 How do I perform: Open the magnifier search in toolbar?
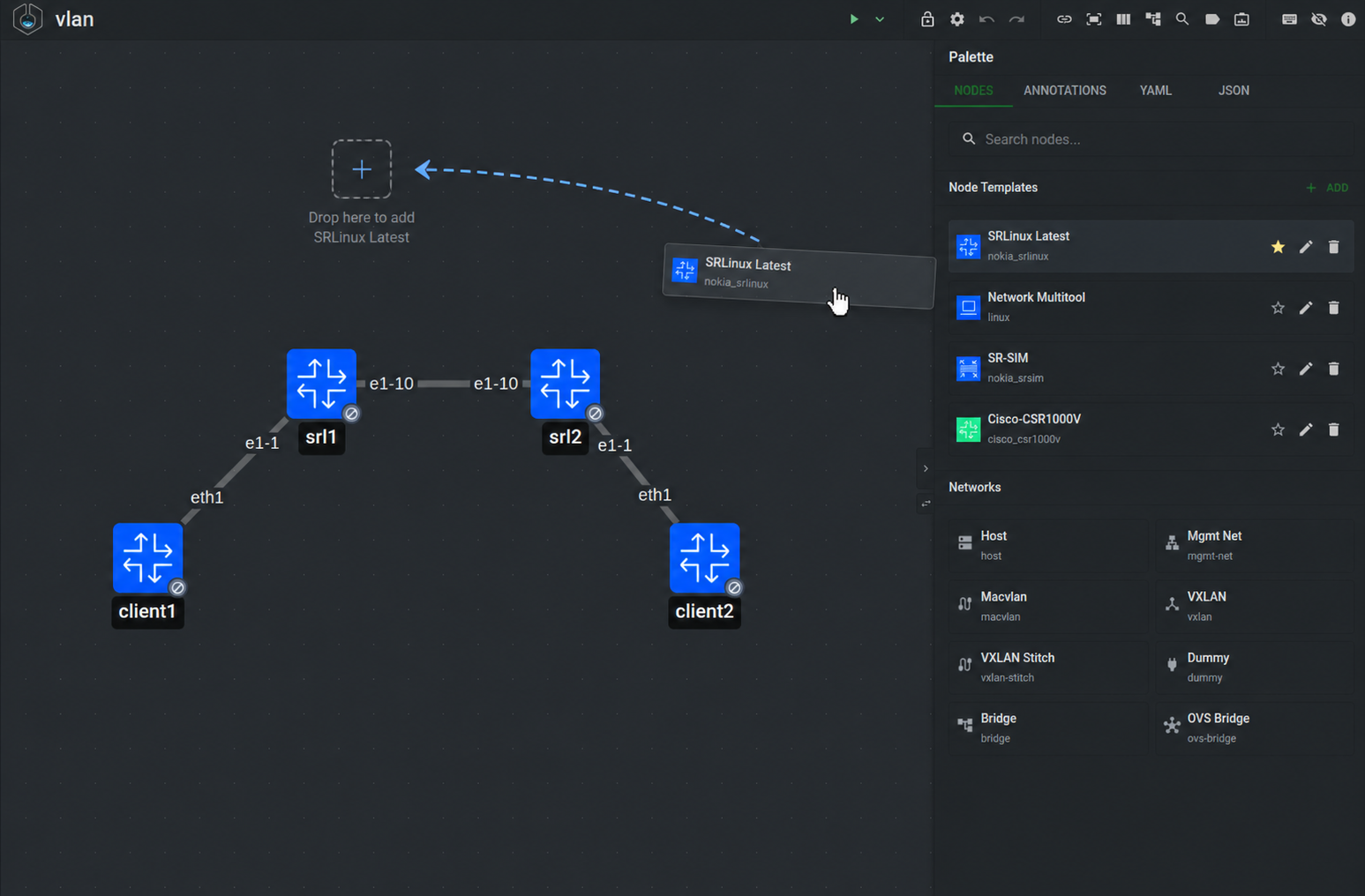[x=1182, y=19]
